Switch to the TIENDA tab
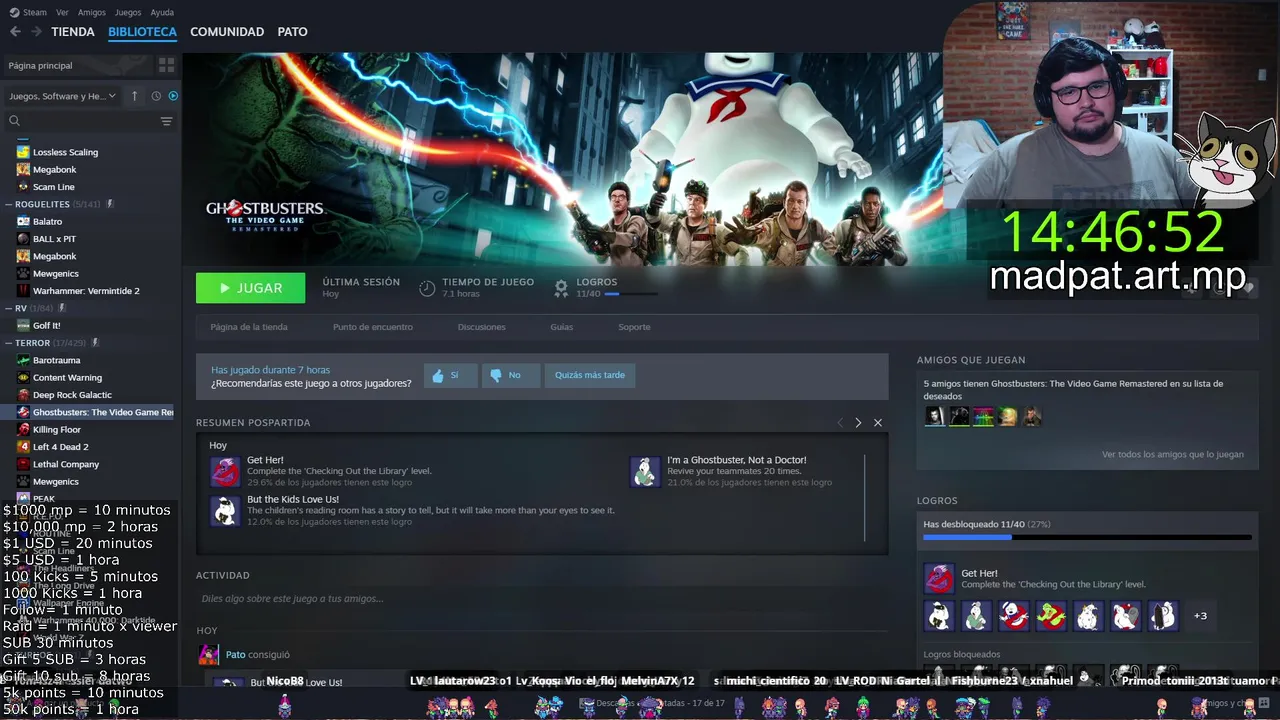The image size is (1280, 720). 73,32
